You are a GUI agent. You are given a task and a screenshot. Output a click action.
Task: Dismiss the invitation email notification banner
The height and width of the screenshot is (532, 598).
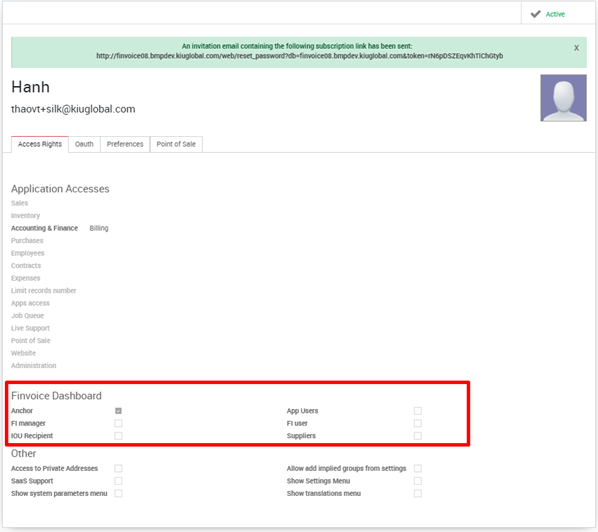click(576, 48)
